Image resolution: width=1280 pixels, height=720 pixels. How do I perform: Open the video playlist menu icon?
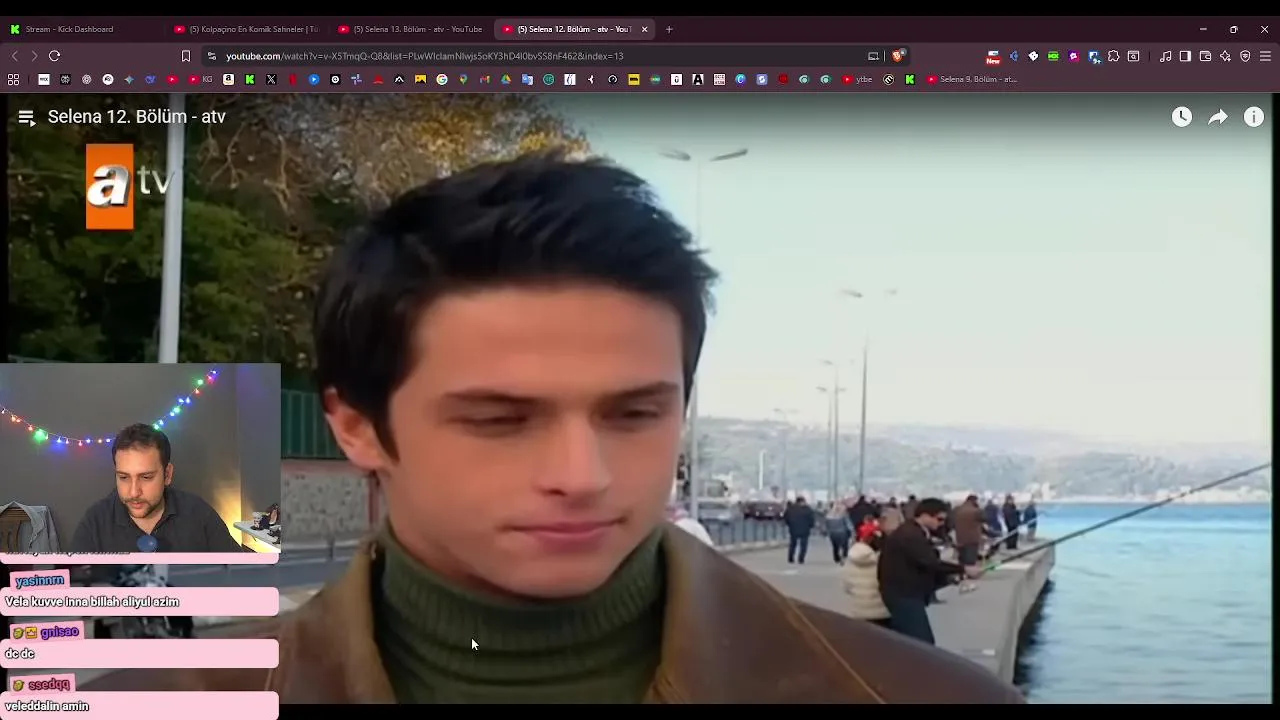(26, 117)
